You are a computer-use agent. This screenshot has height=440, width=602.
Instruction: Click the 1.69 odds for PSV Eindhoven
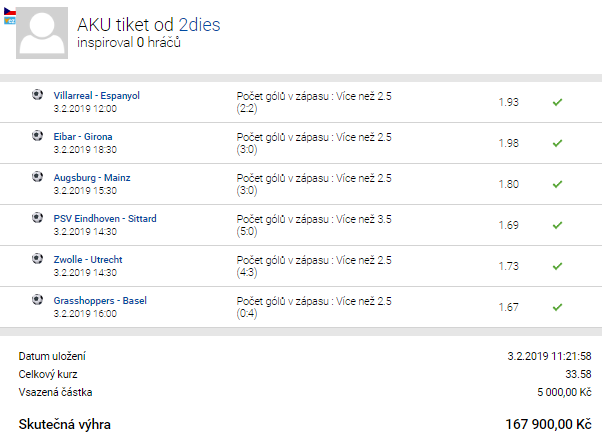pos(509,225)
